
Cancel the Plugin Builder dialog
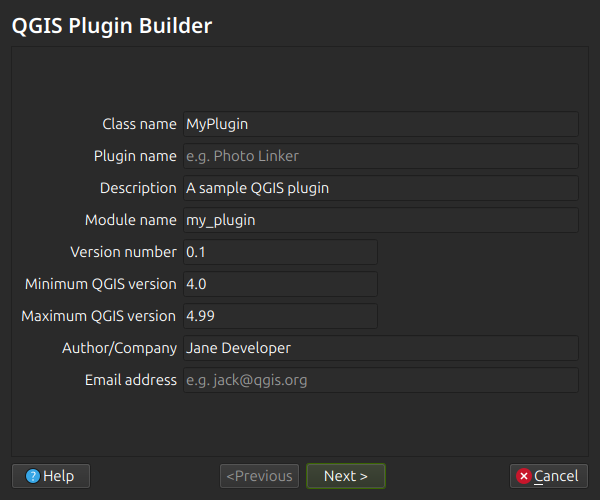[x=549, y=476]
